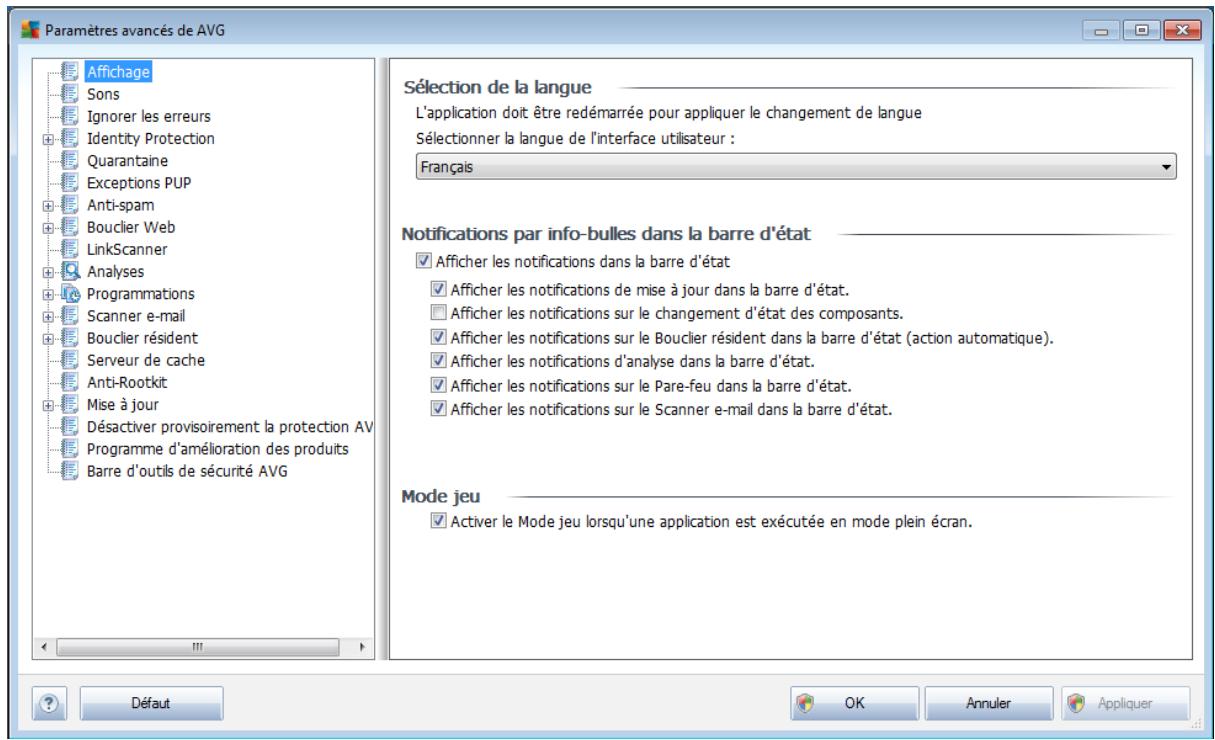The image size is (1215, 740).
Task: Uncheck notifications de mise à jour checkbox
Action: (440, 290)
